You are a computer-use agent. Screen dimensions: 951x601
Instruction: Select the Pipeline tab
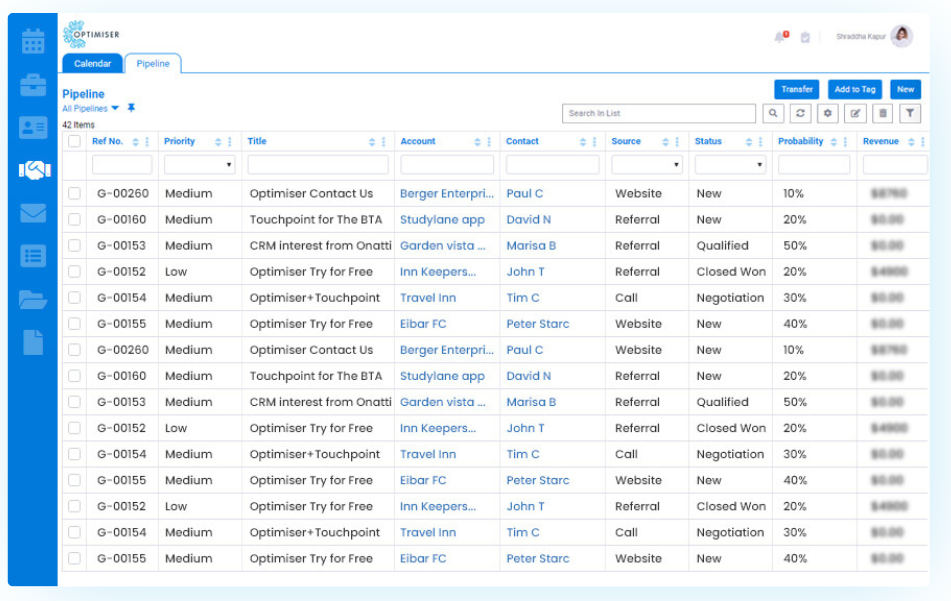(x=153, y=63)
